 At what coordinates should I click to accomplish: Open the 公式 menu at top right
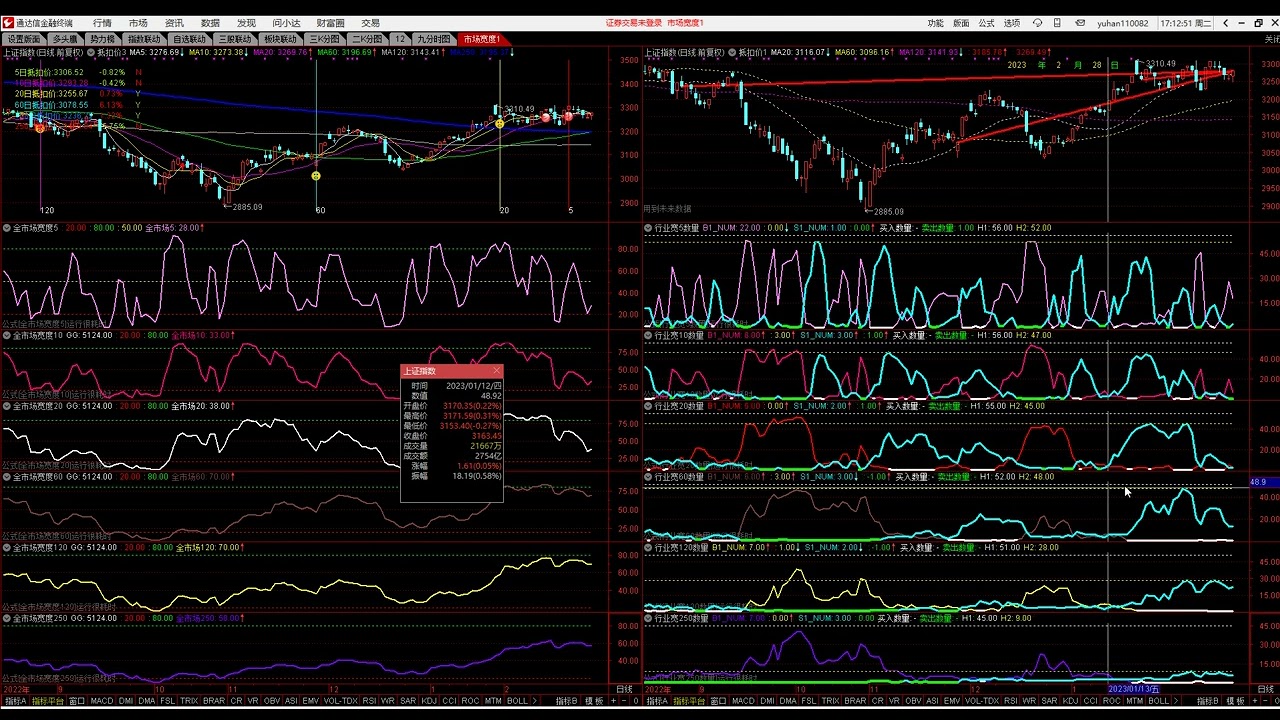(987, 22)
